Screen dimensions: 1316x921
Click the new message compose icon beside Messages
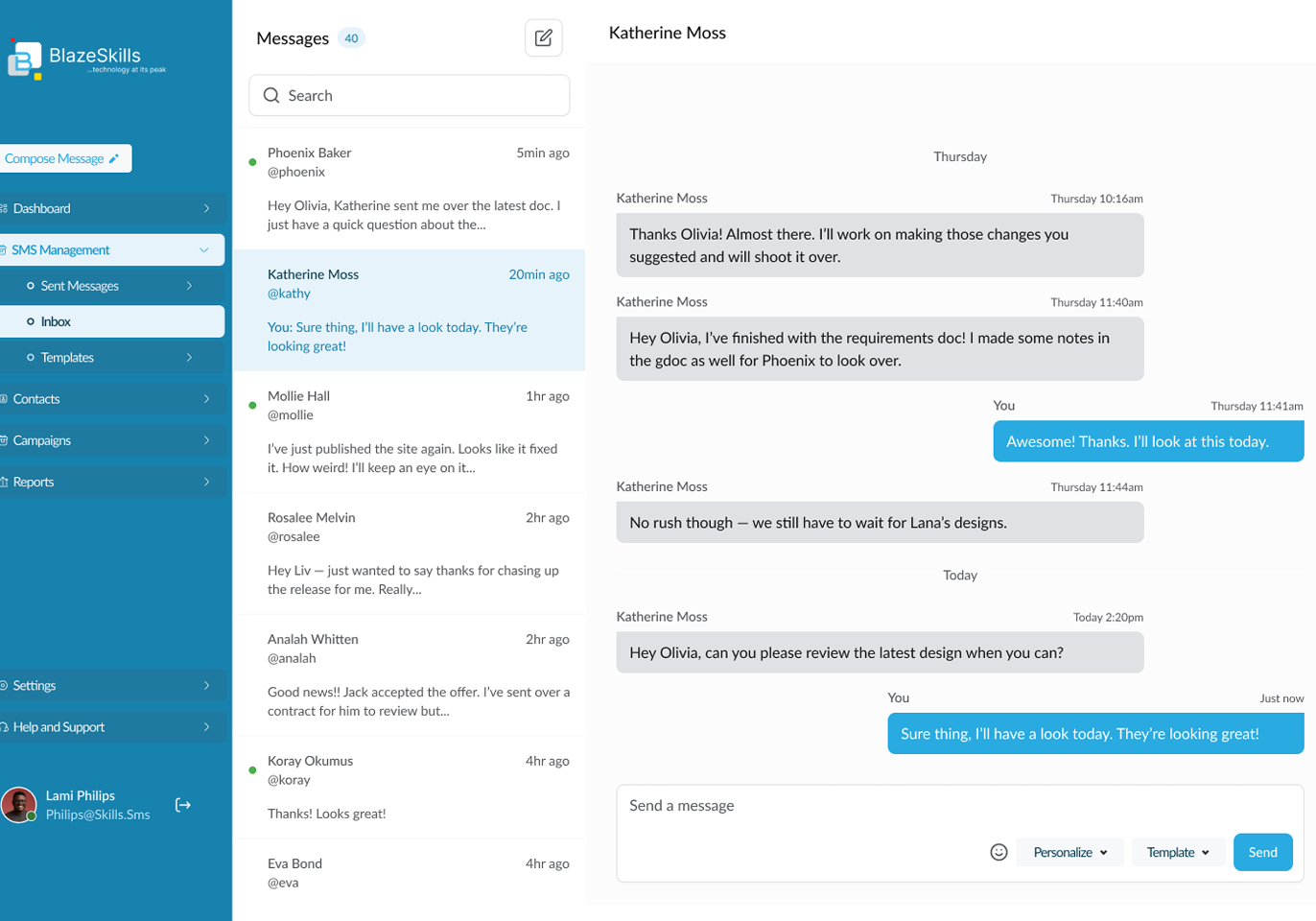point(544,38)
